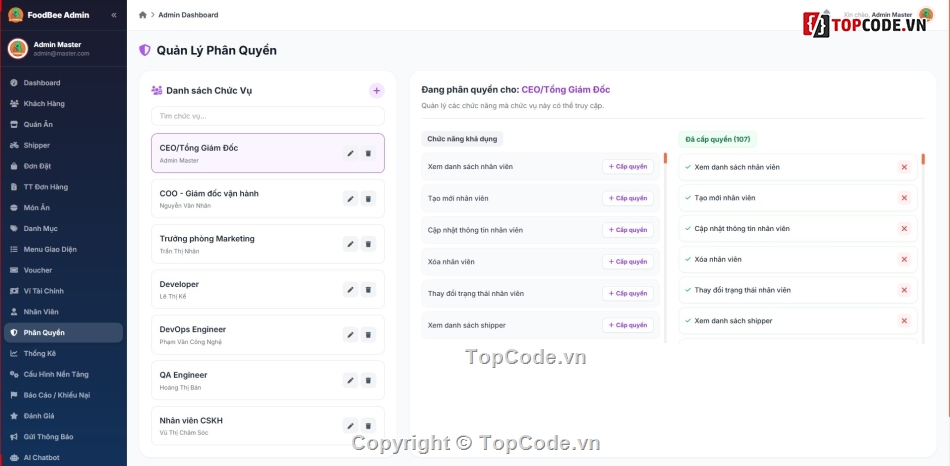
Task: Revoke granted permission Tạo mới nhân viên
Action: pyautogui.click(x=904, y=198)
